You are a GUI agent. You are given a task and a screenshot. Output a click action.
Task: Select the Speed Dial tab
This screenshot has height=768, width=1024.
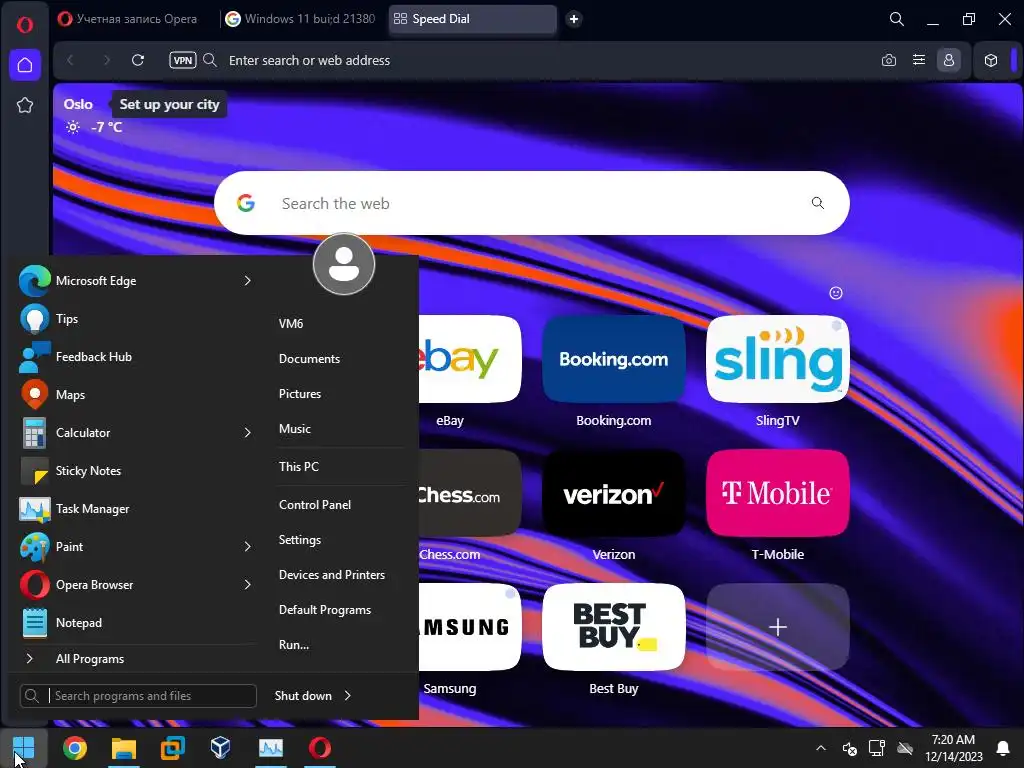473,19
